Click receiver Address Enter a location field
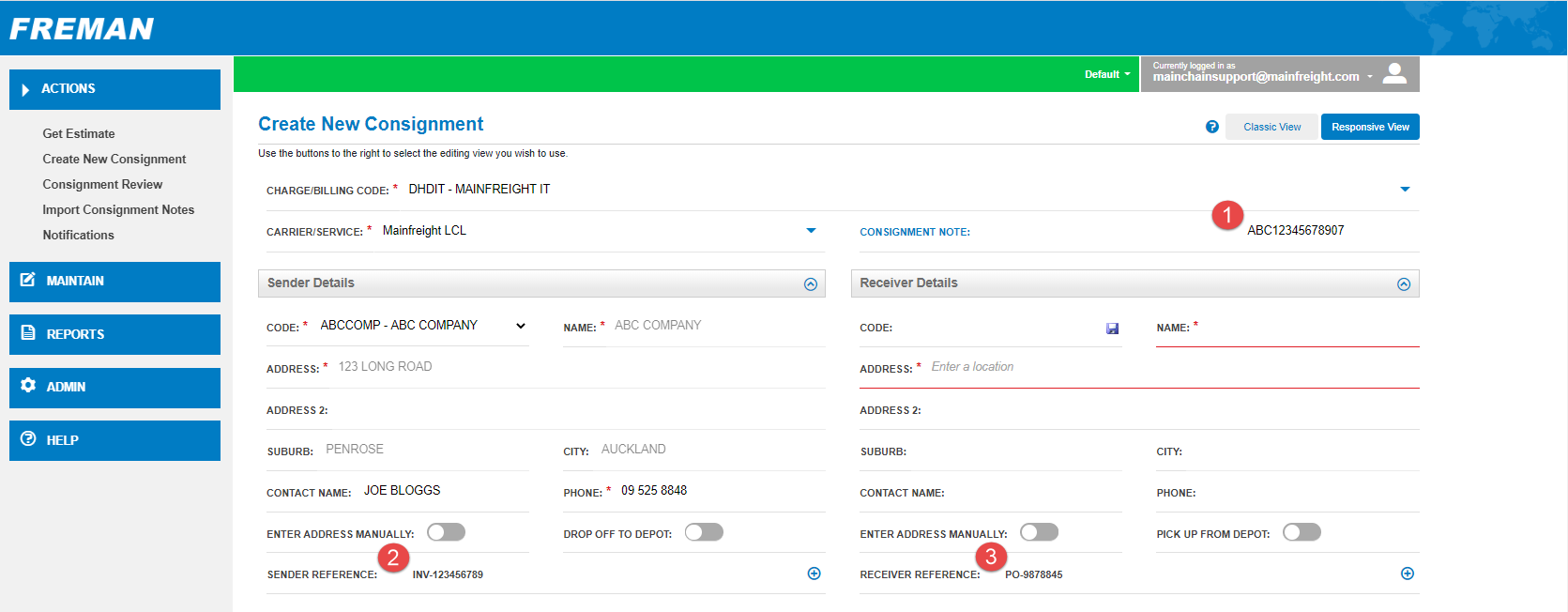This screenshot has height=612, width=1568. (x=1173, y=367)
